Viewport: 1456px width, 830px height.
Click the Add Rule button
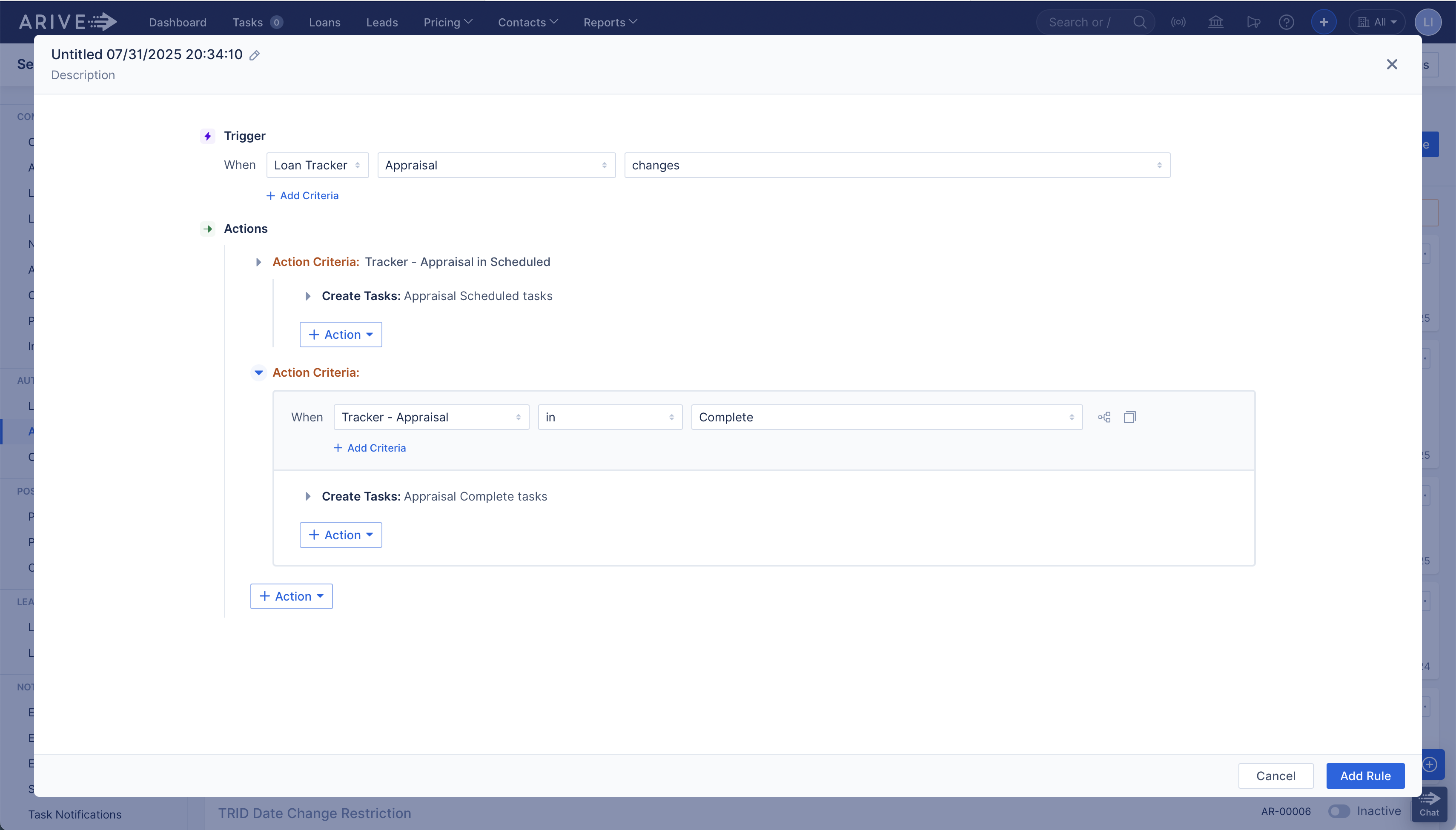click(x=1364, y=775)
